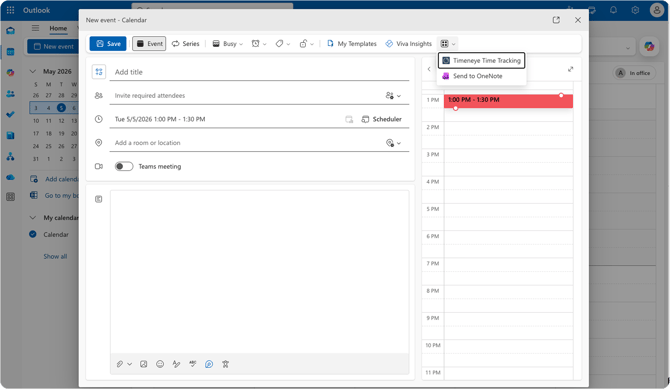This screenshot has height=389, width=670.
Task: Open the reminder clock dropdown
Action: (x=259, y=44)
